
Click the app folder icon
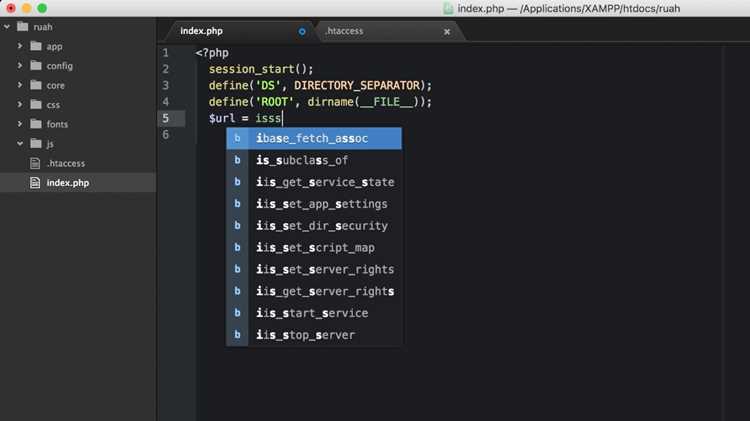point(36,46)
